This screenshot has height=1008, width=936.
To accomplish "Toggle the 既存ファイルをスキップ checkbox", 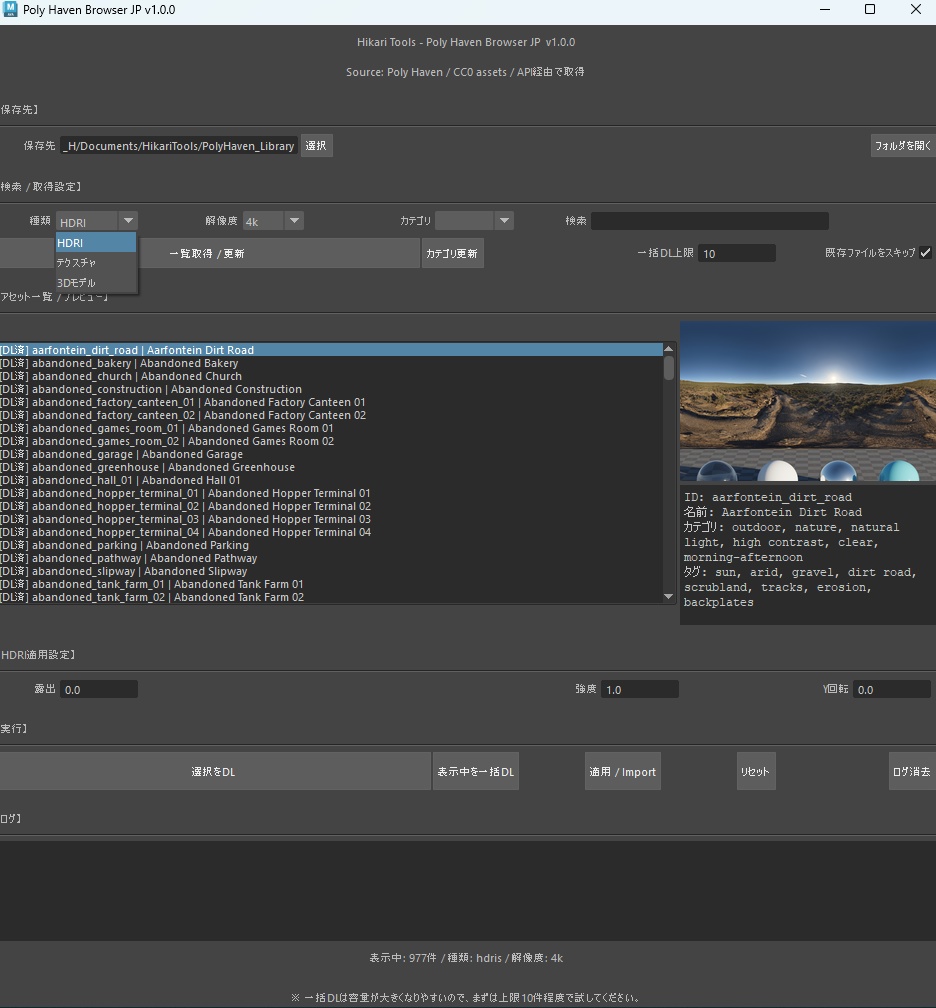I will [925, 253].
